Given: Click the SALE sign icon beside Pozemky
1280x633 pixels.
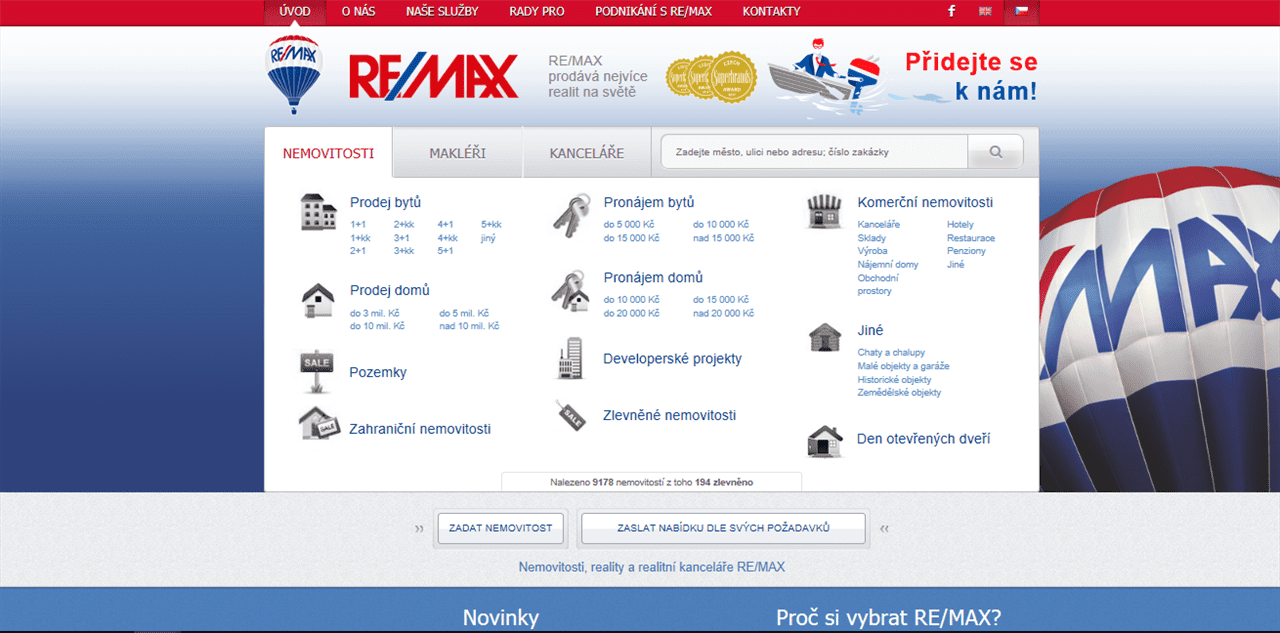Looking at the screenshot, I should (x=316, y=372).
